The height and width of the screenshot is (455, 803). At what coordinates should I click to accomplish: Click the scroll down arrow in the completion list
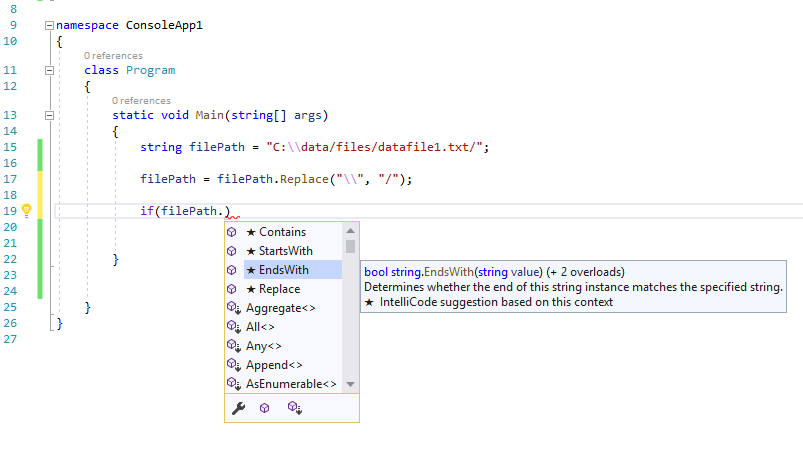click(350, 384)
